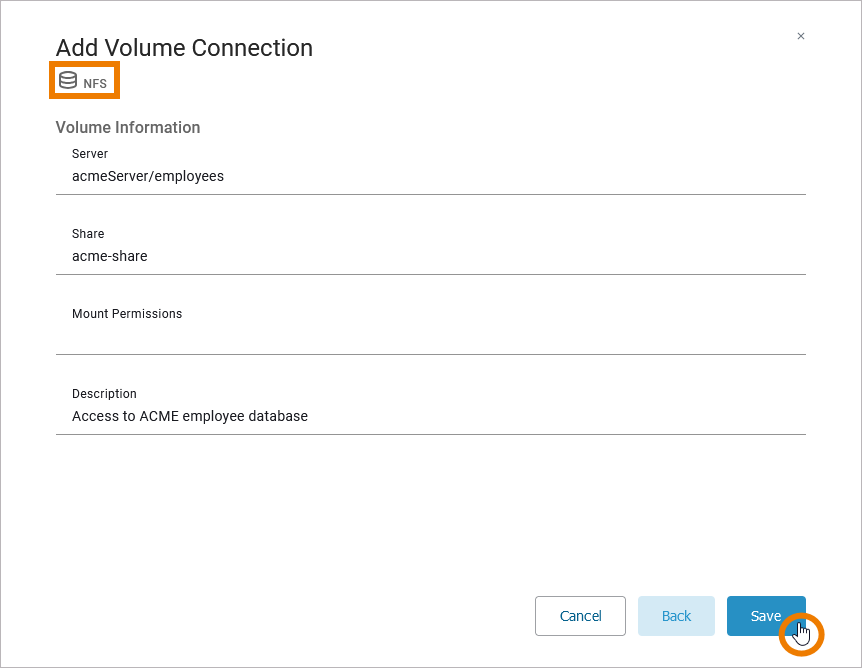862x668 pixels.
Task: Click the Volume Information section heading
Action: (x=128, y=128)
